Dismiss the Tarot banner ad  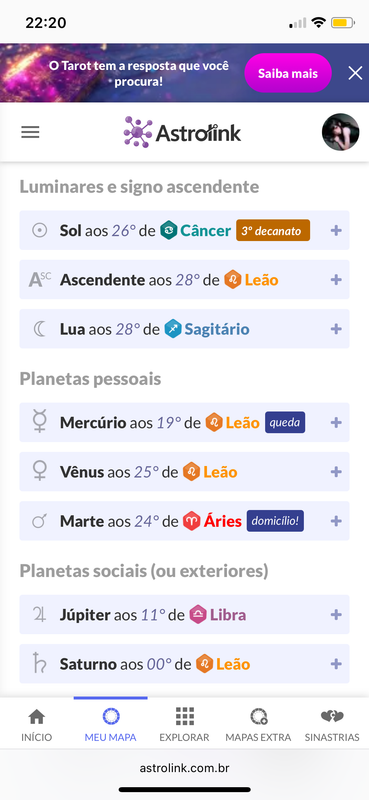coord(355,73)
